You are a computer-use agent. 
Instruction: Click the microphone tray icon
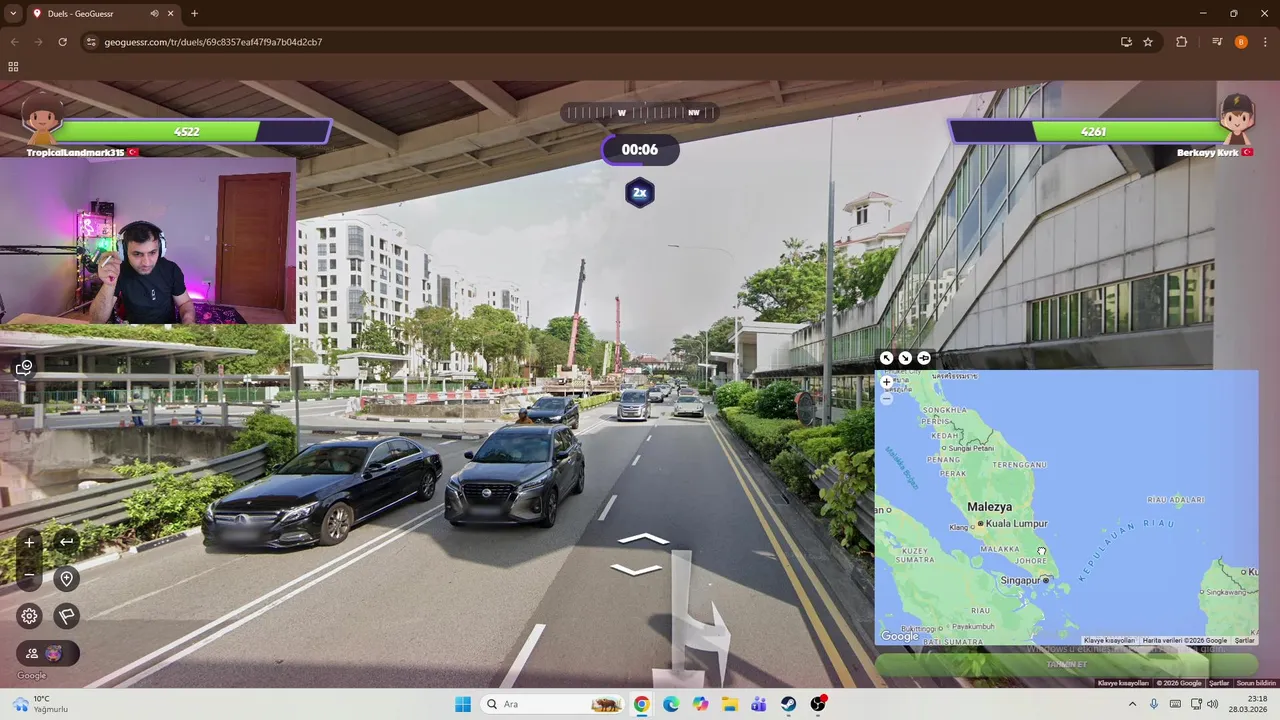[1154, 704]
